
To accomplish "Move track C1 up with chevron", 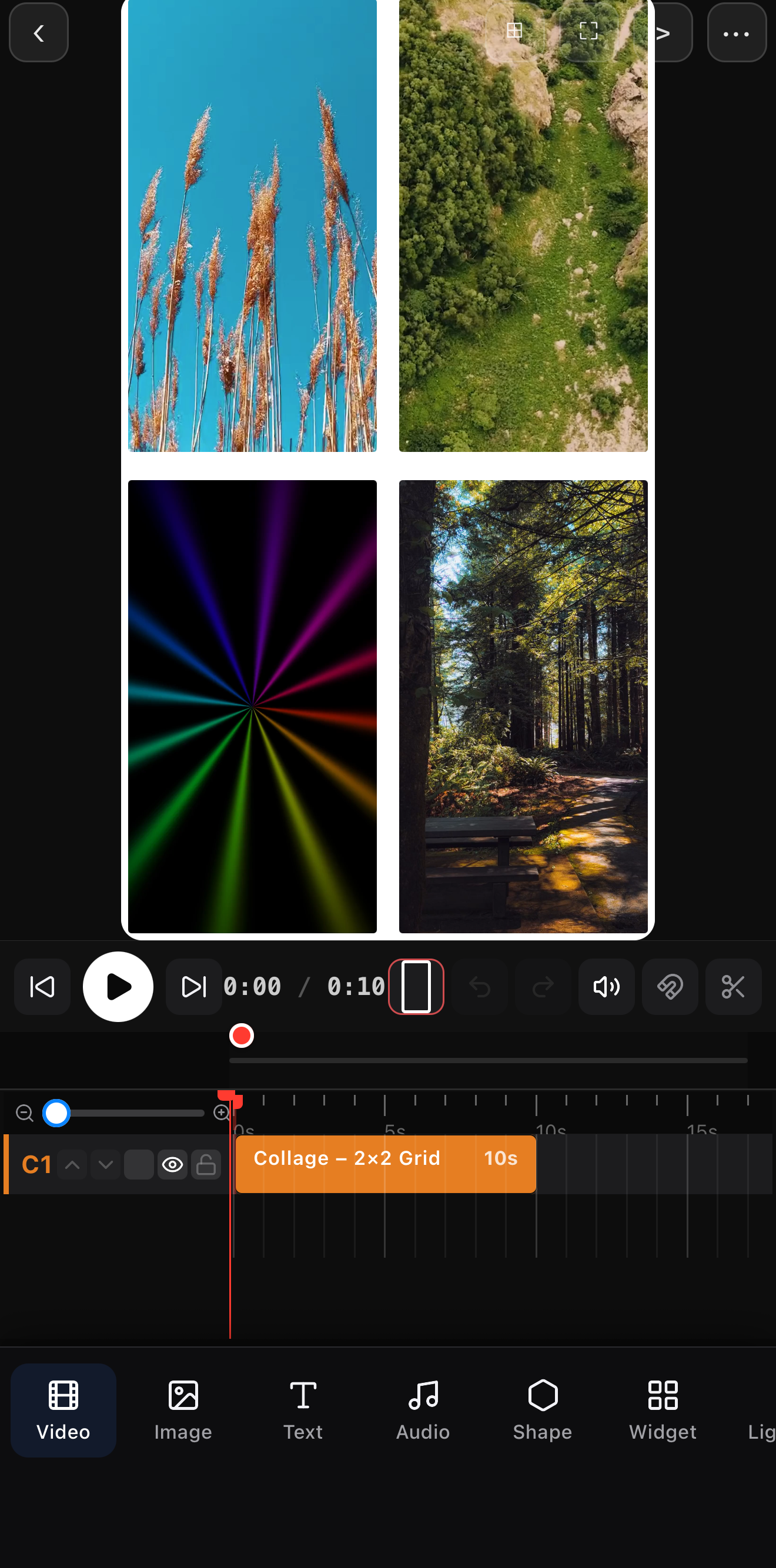I will 72,1165.
